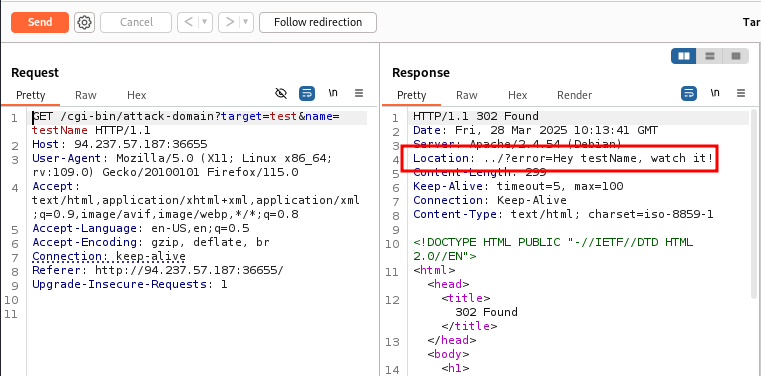Click the orange Send button
This screenshot has width=761, height=376.
point(40,22)
